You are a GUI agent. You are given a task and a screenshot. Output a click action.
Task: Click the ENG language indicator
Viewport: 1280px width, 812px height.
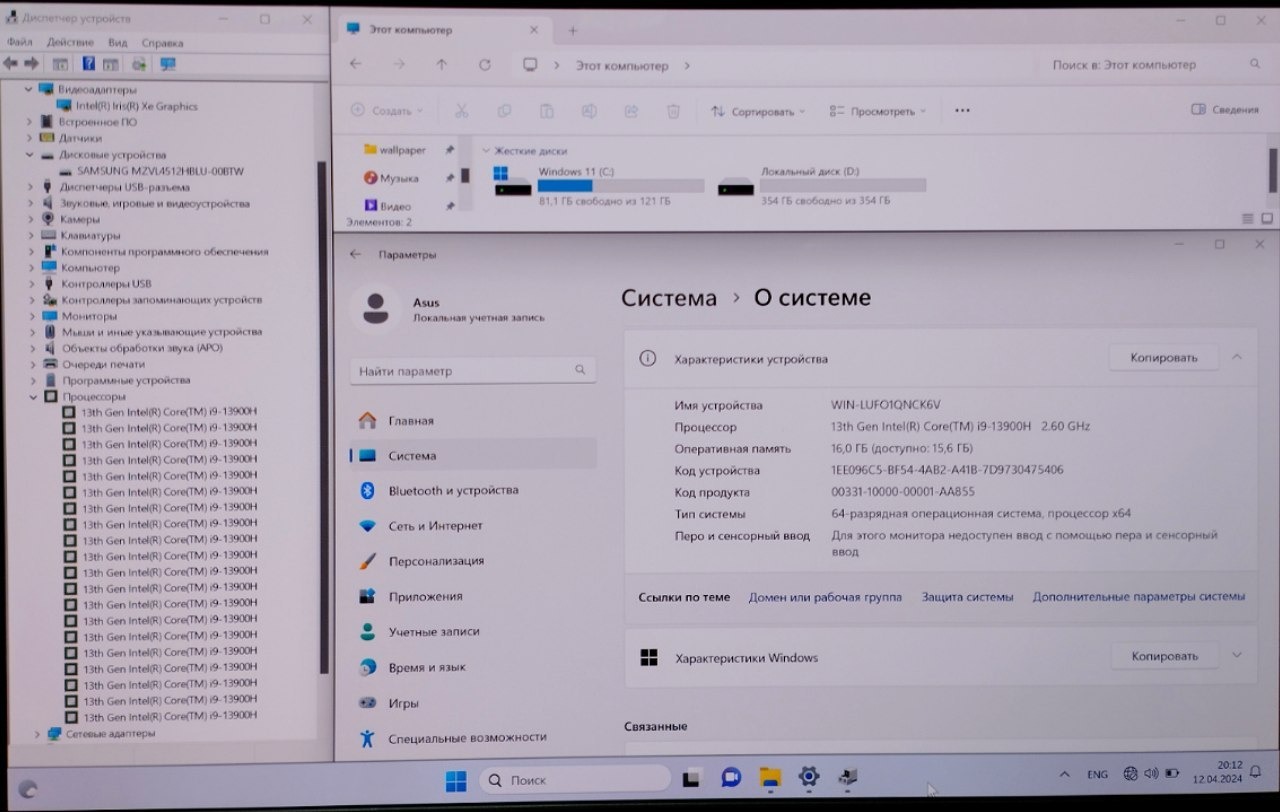[1097, 775]
